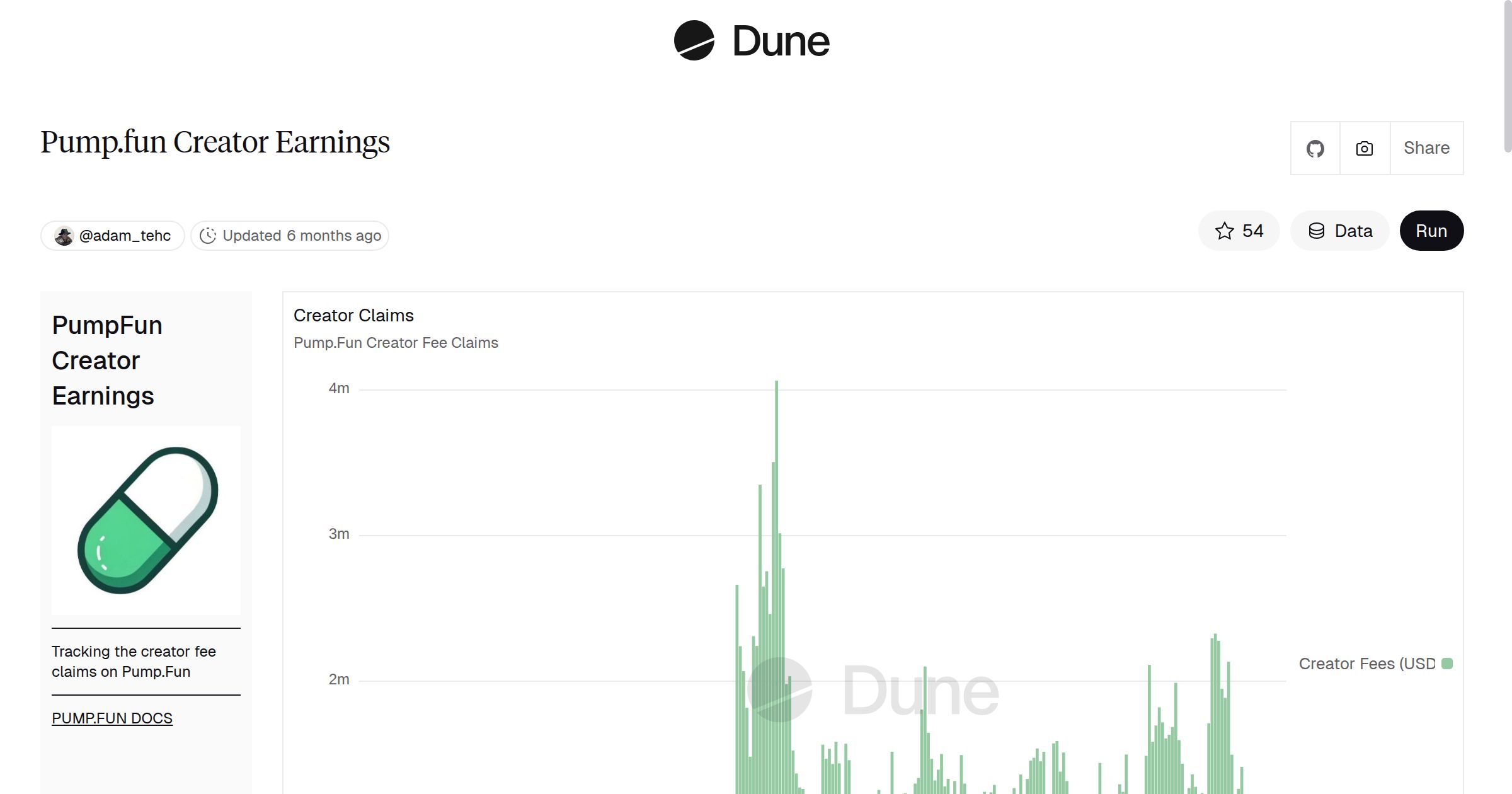The height and width of the screenshot is (794, 1512).
Task: Select the clock icon in the updated badge
Action: (209, 235)
